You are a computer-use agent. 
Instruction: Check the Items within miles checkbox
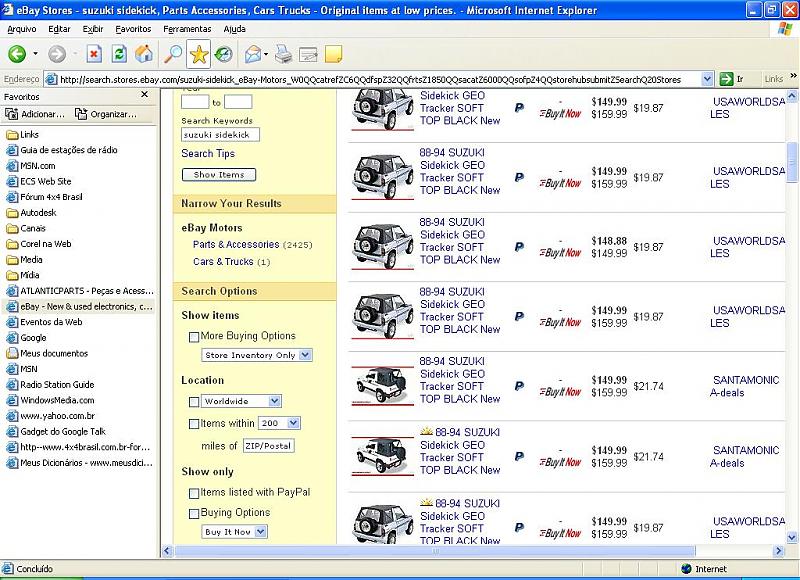(194, 424)
